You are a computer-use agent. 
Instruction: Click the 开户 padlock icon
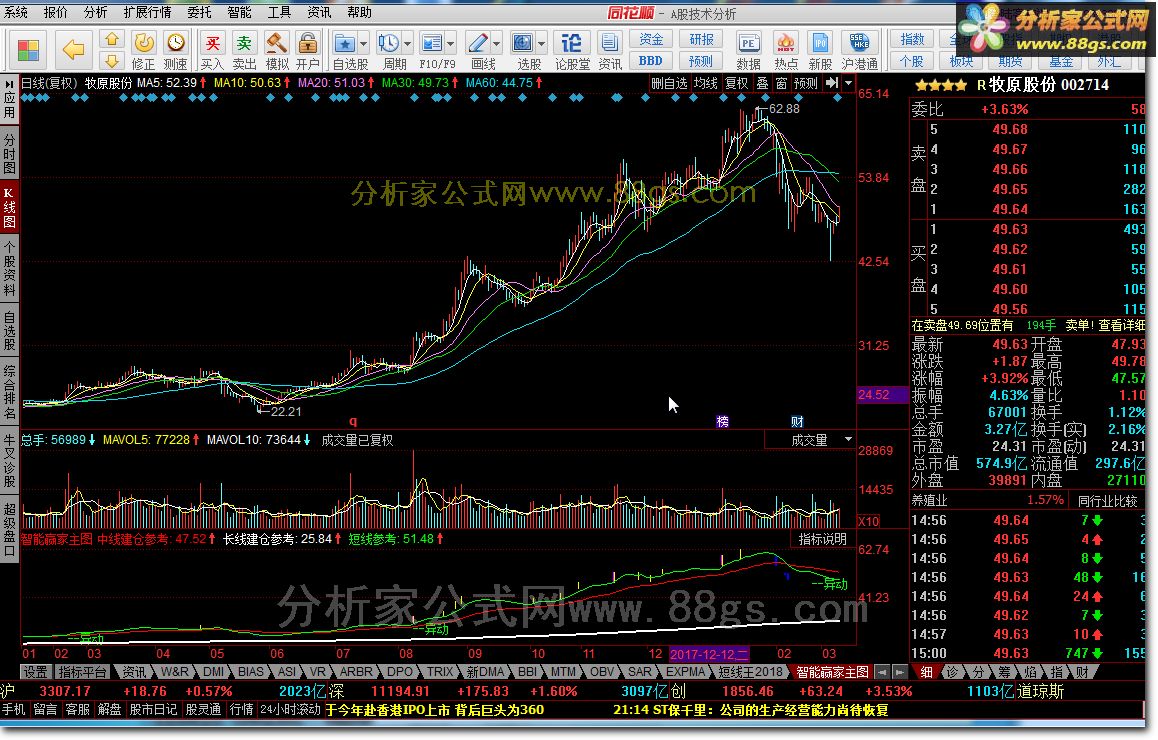click(x=307, y=43)
